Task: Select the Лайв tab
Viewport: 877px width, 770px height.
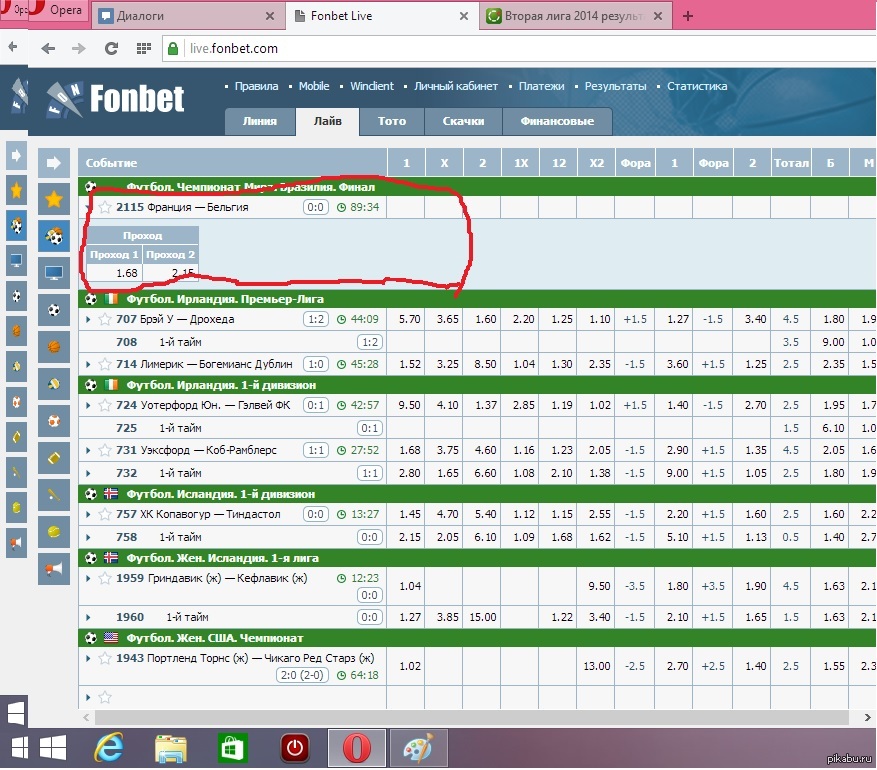Action: 327,121
